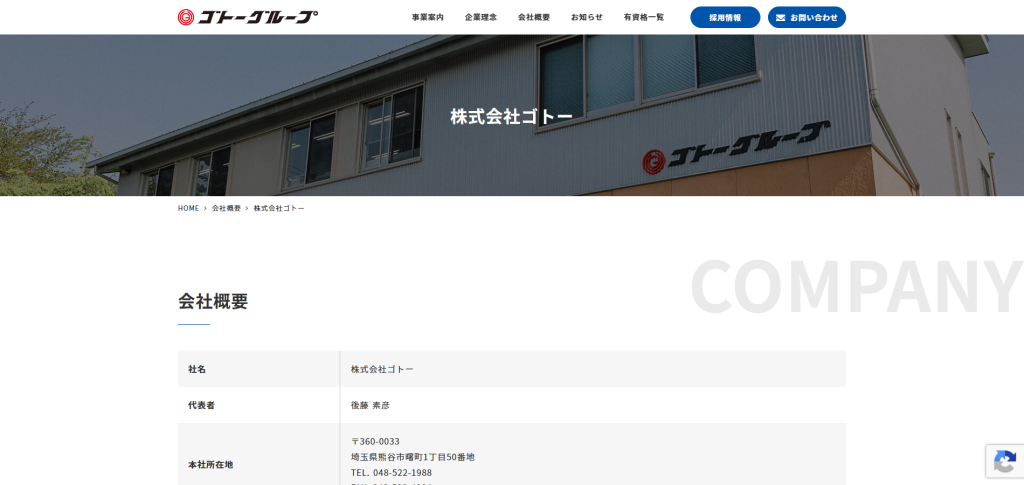Viewport: 1024px width, 485px height.
Task: Open the 有資格一覧 menu item
Action: click(643, 18)
